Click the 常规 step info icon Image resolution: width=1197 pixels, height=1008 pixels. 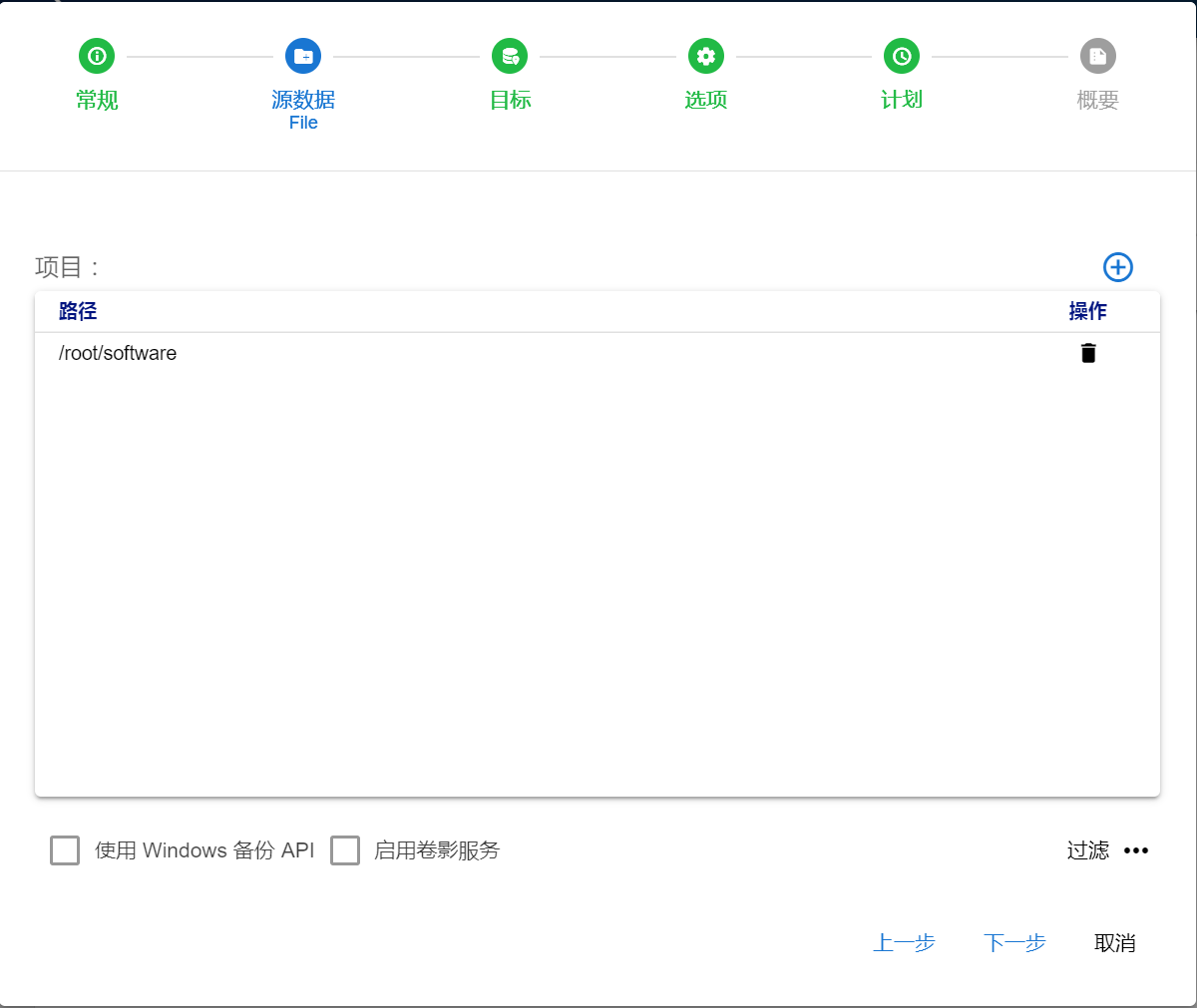[97, 56]
